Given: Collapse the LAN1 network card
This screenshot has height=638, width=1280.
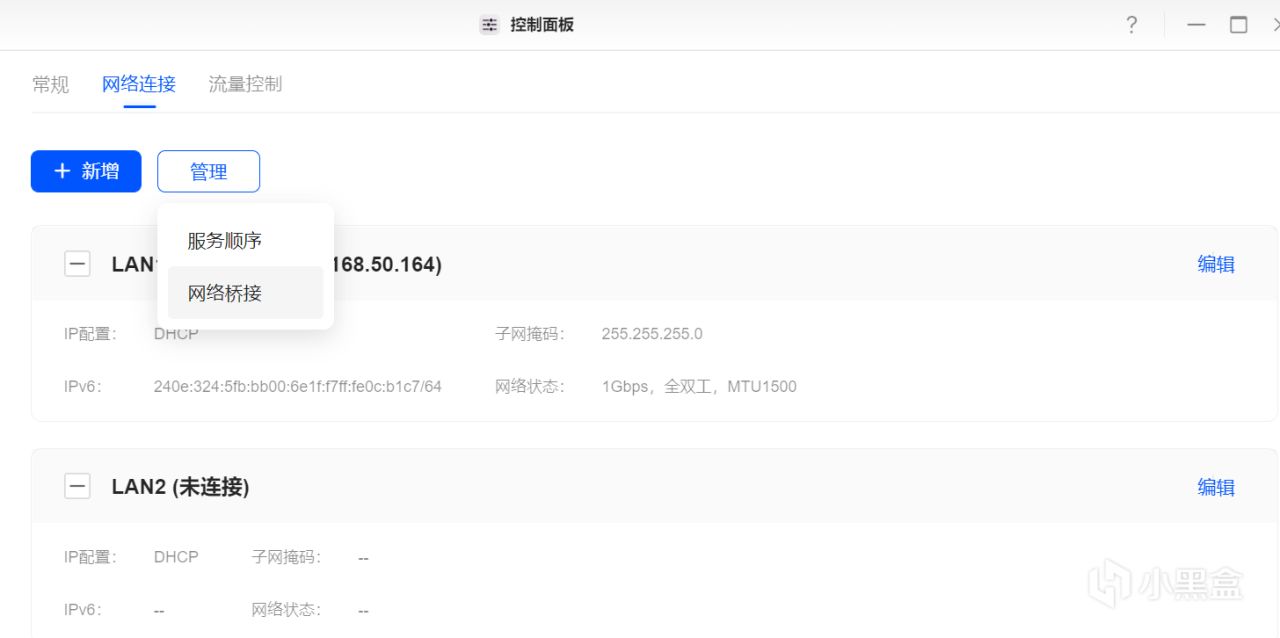Looking at the screenshot, I should tap(77, 264).
